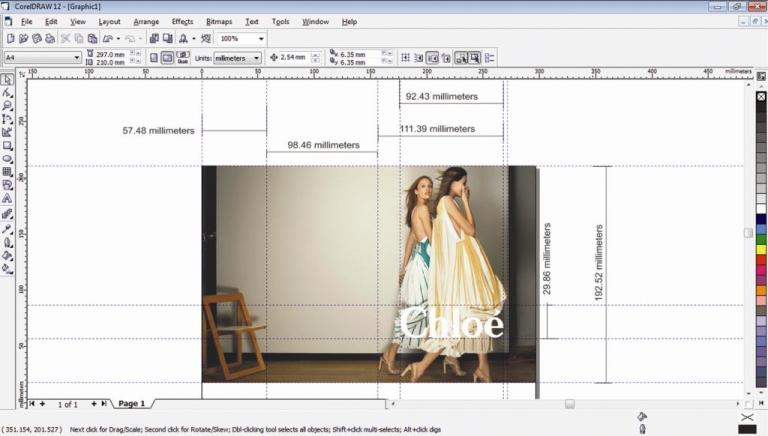
Task: Expand the A4 paper size dropdown
Action: pyautogui.click(x=77, y=58)
